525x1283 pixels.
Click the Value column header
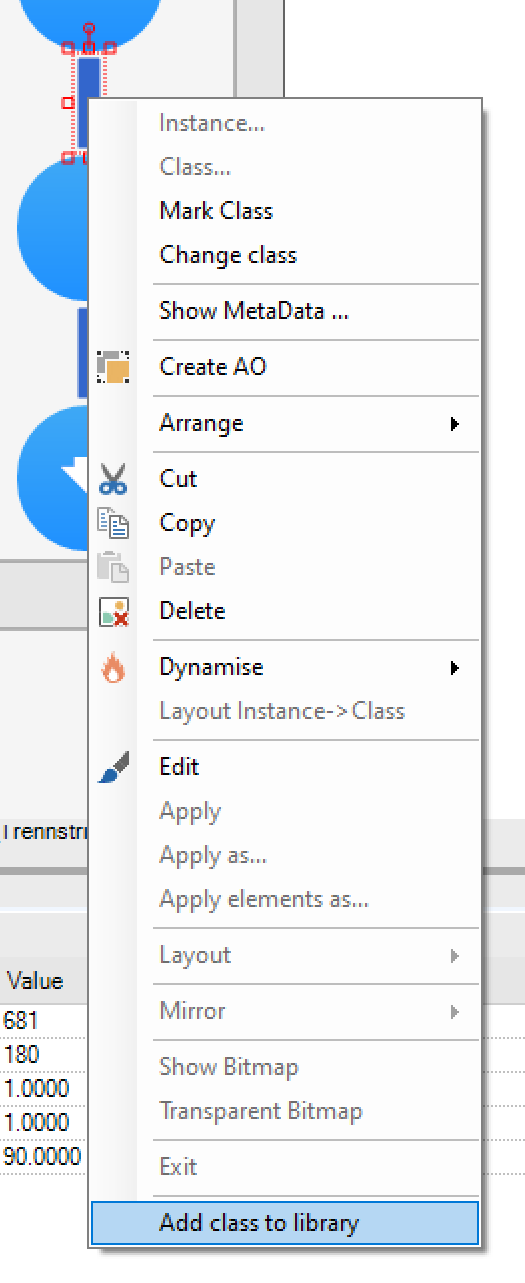[x=34, y=981]
